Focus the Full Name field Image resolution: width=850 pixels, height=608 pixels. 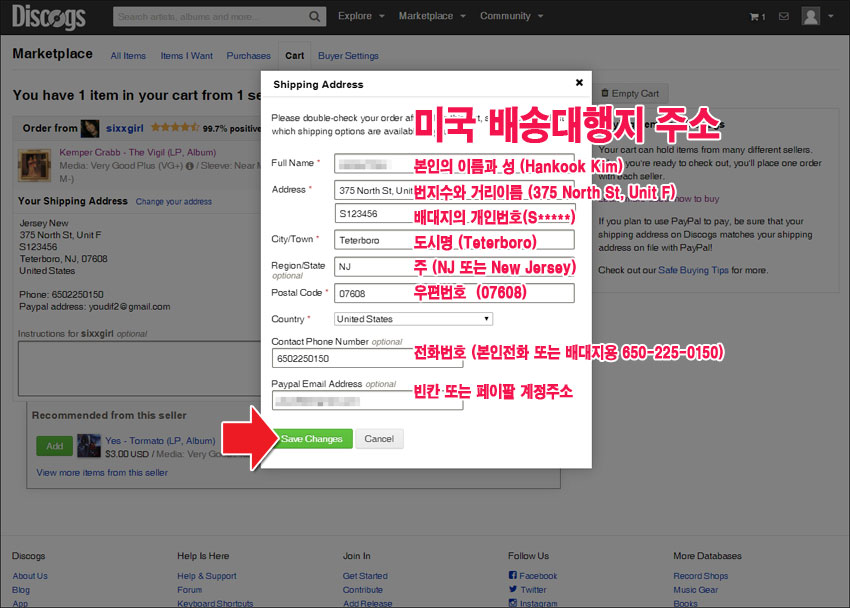[x=454, y=163]
